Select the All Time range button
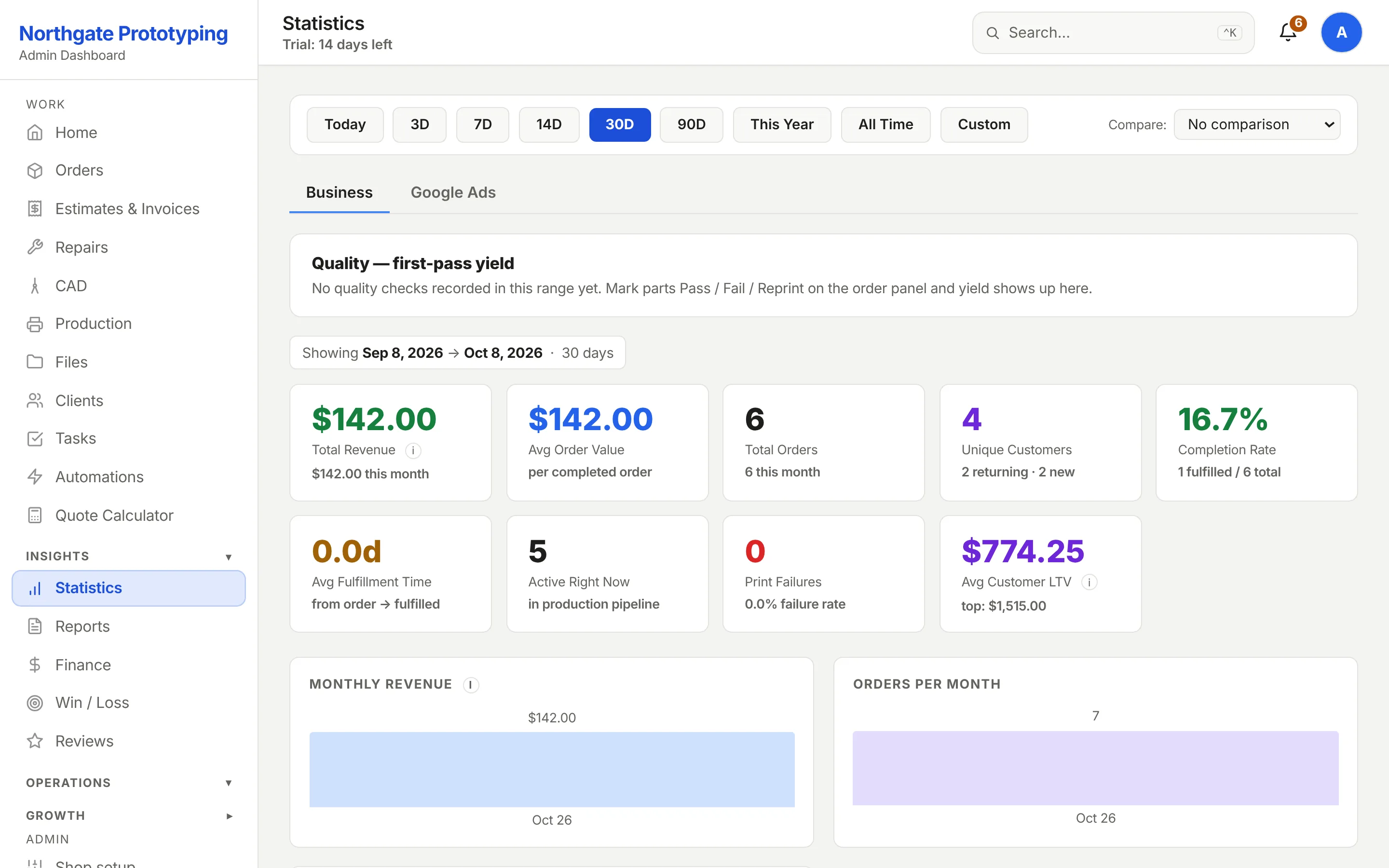1389x868 pixels. point(885,124)
